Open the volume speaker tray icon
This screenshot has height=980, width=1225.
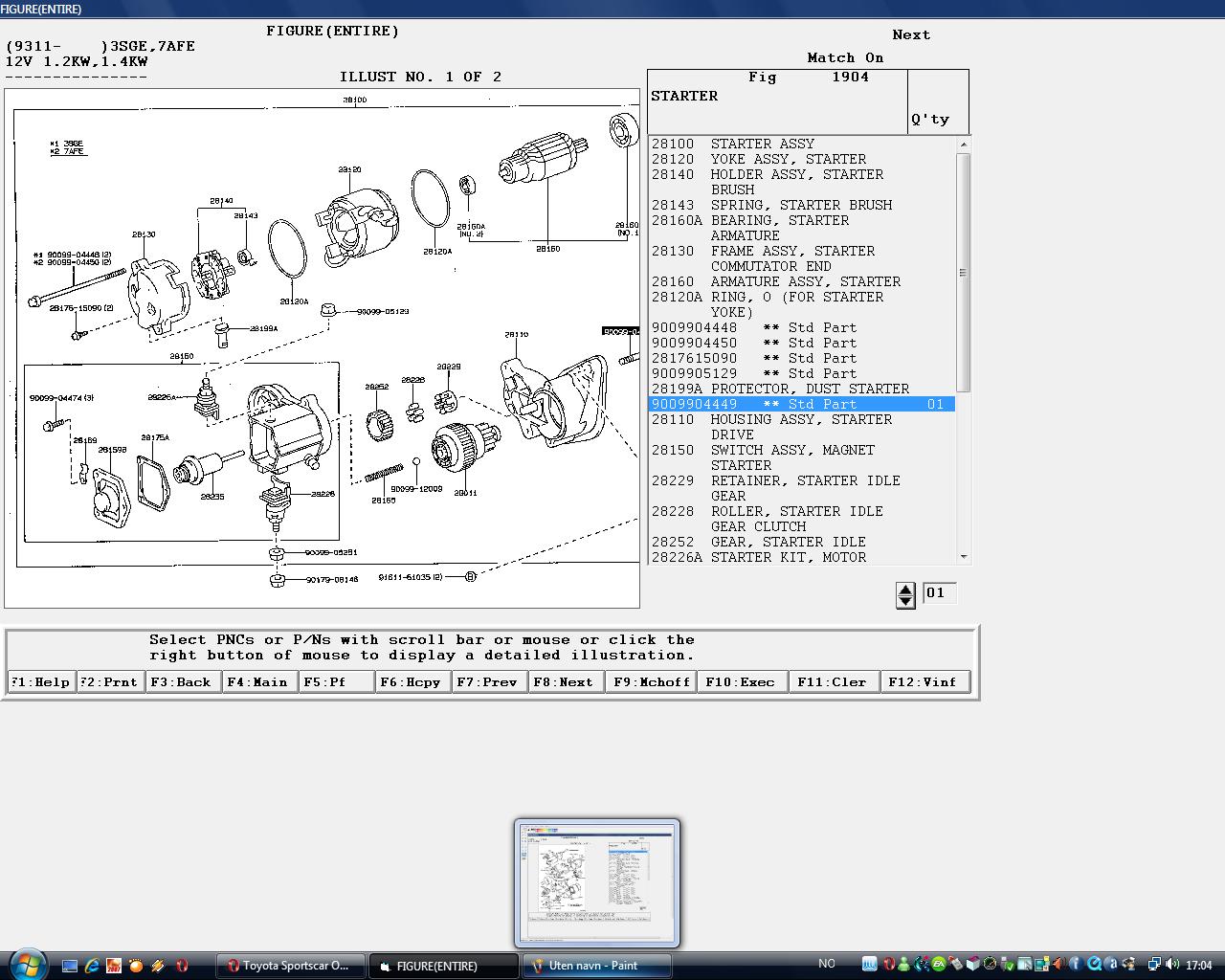[1172, 965]
